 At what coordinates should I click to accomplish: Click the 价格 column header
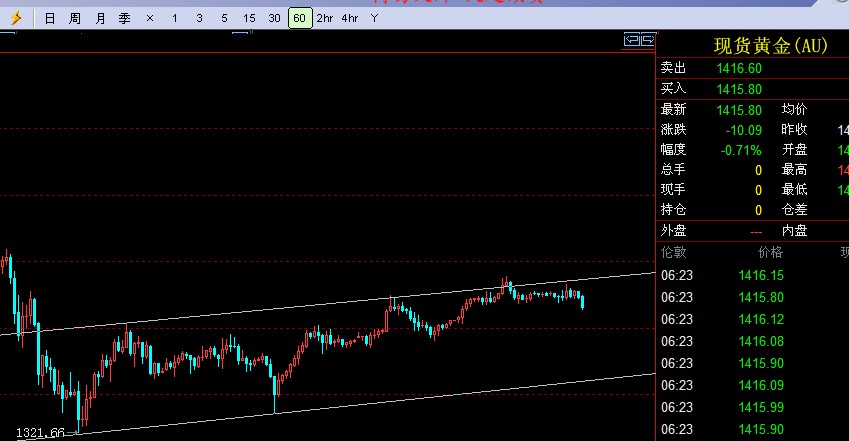click(x=770, y=252)
